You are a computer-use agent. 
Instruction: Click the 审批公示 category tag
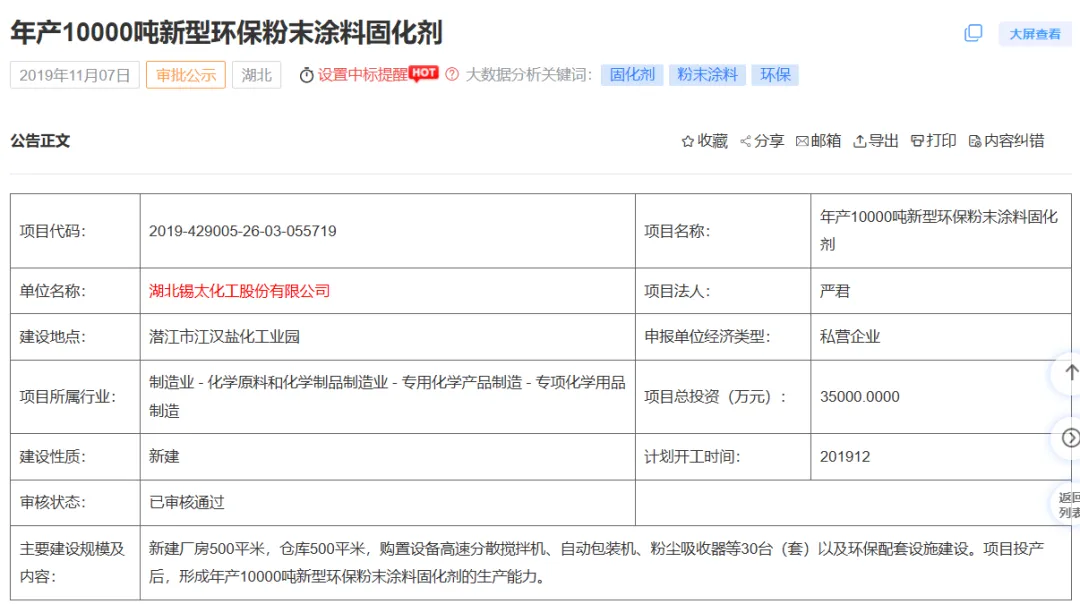tap(186, 75)
